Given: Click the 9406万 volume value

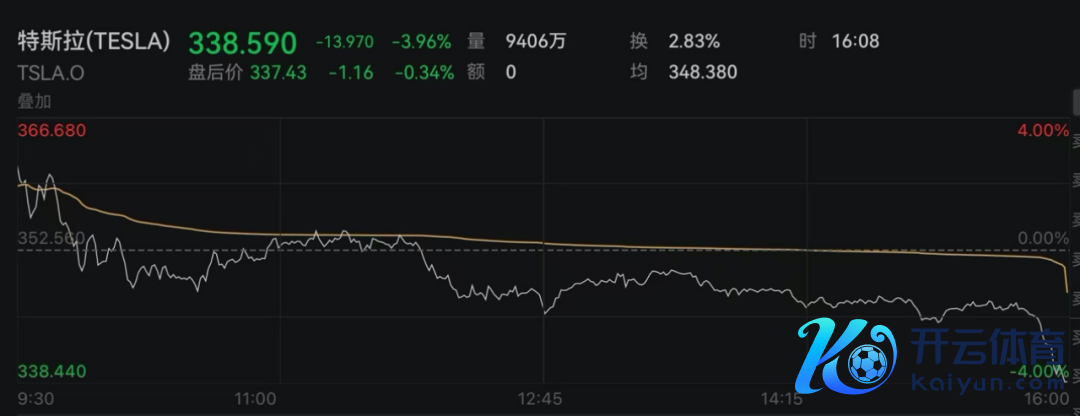Looking at the screenshot, I should [537, 42].
